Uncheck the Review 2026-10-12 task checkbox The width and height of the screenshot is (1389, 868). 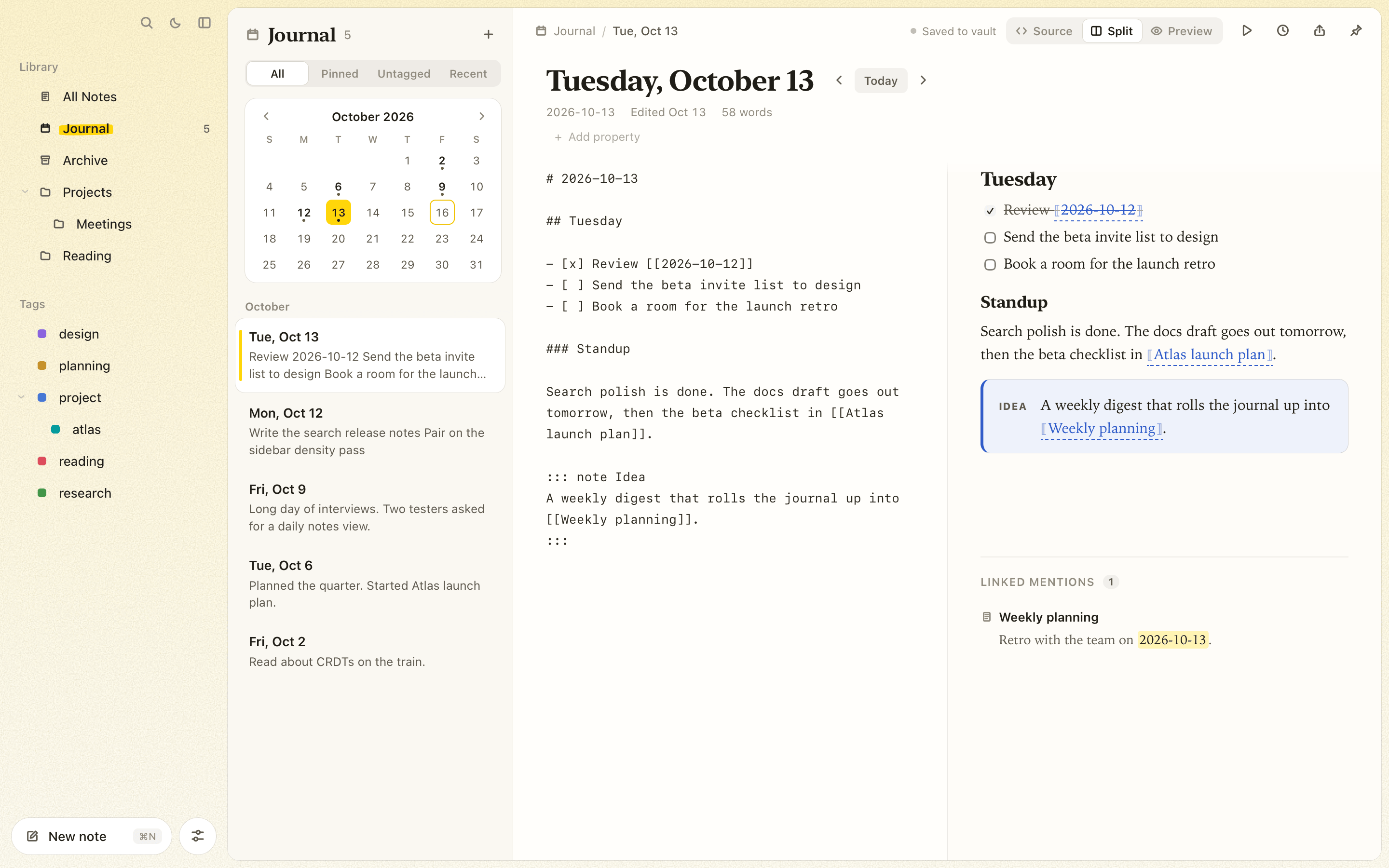(990, 211)
